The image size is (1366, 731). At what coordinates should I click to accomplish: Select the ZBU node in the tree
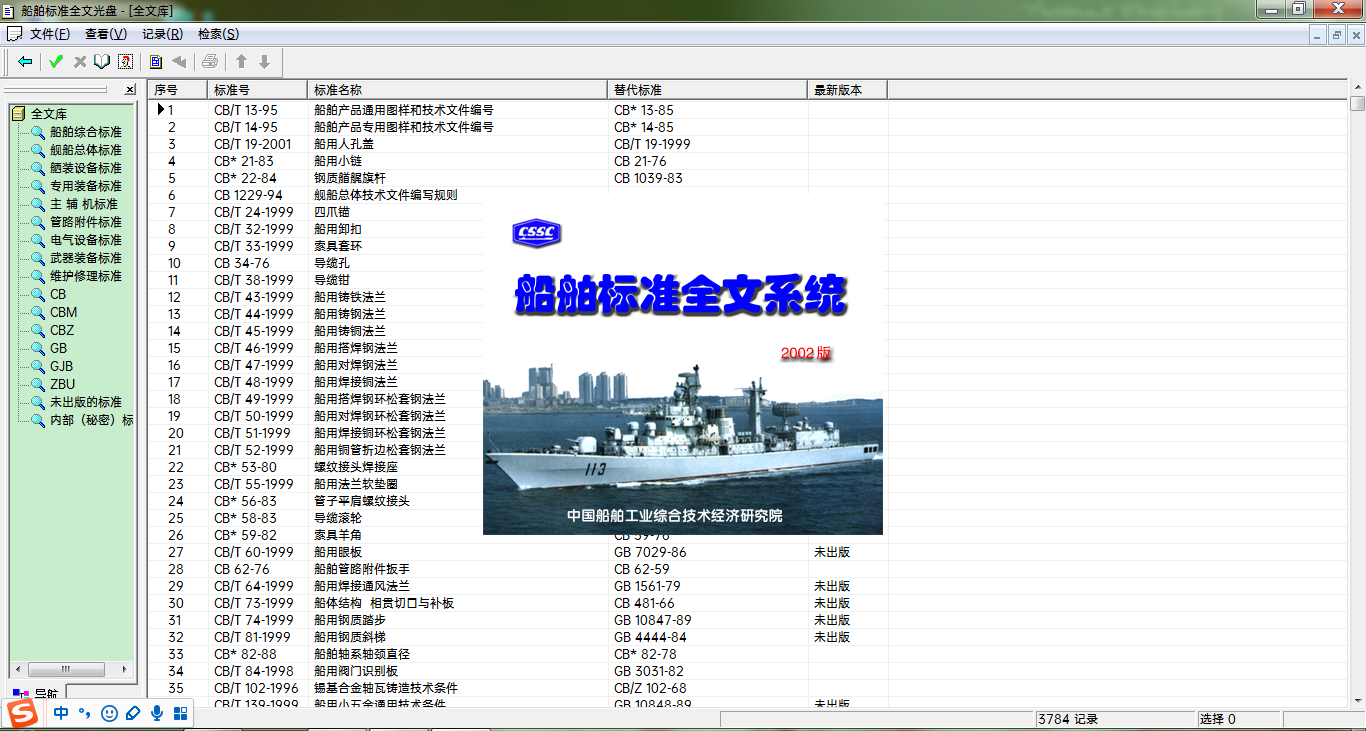coord(62,384)
